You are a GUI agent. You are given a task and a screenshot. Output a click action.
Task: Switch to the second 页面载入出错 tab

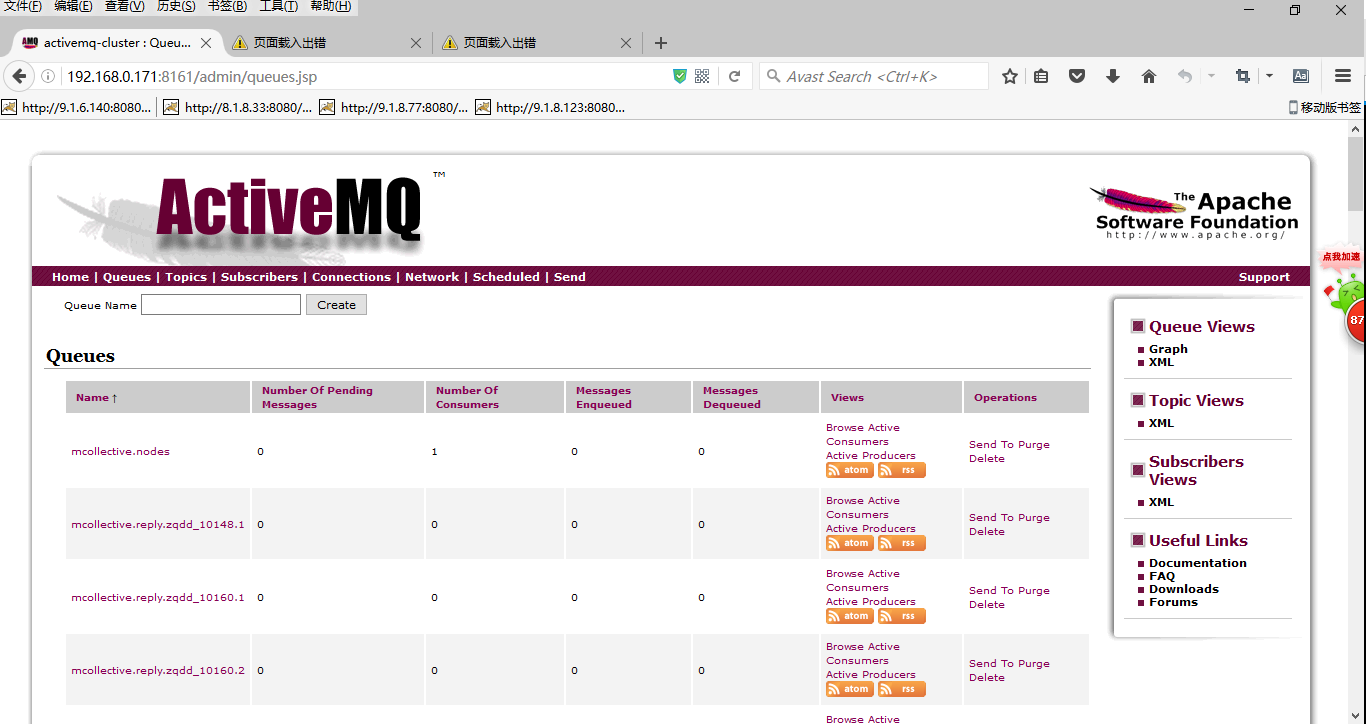[x=538, y=43]
